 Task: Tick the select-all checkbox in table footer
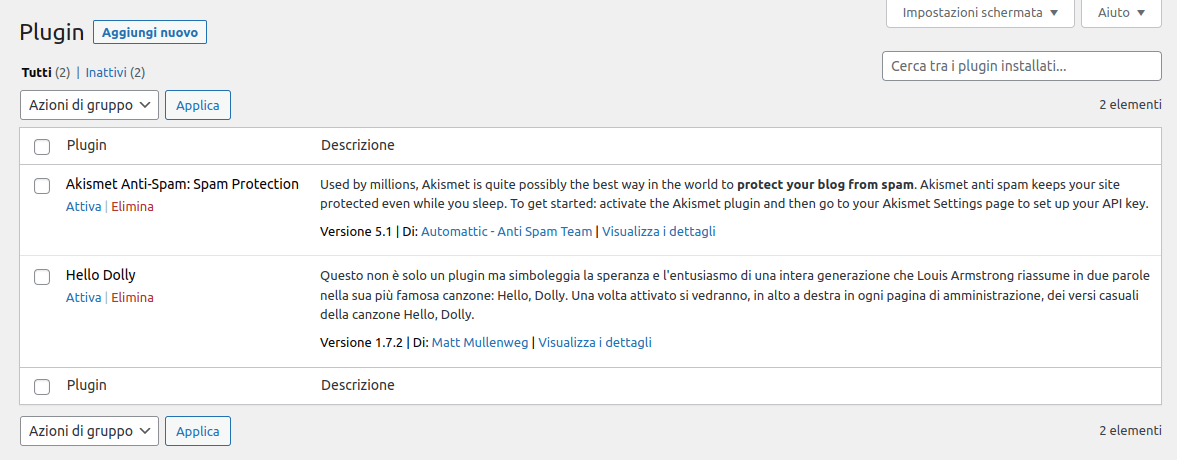pos(42,386)
